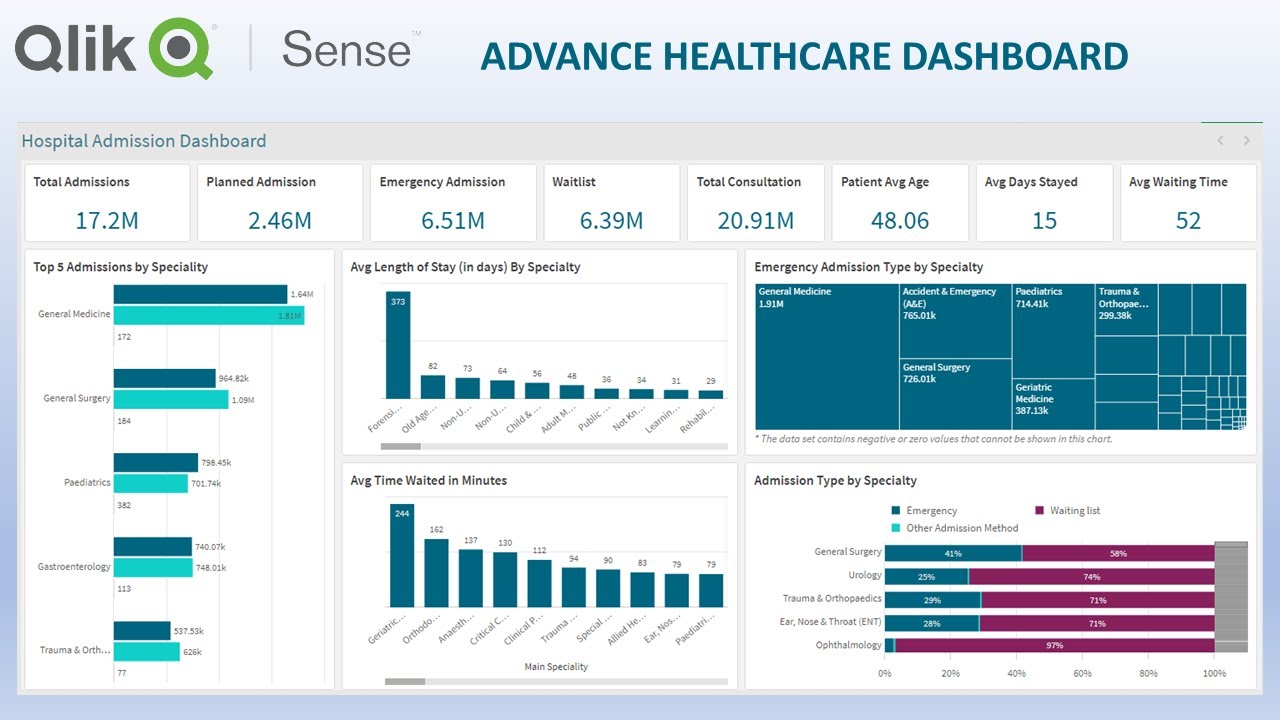Go to next sheet arrow
The width and height of the screenshot is (1280, 720).
[1246, 141]
